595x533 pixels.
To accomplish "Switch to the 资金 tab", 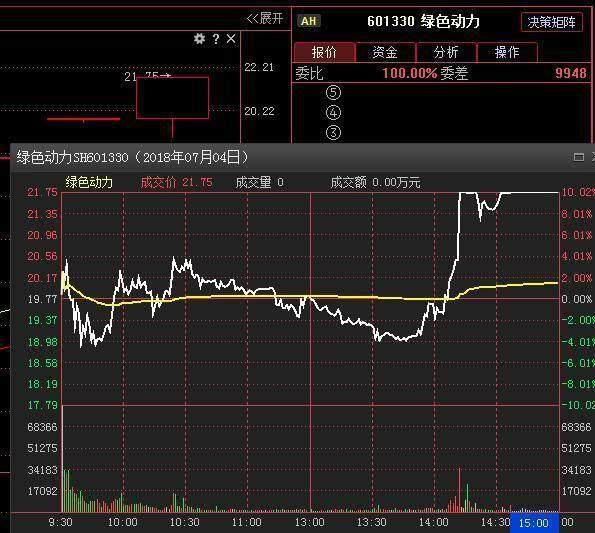I will (x=385, y=52).
